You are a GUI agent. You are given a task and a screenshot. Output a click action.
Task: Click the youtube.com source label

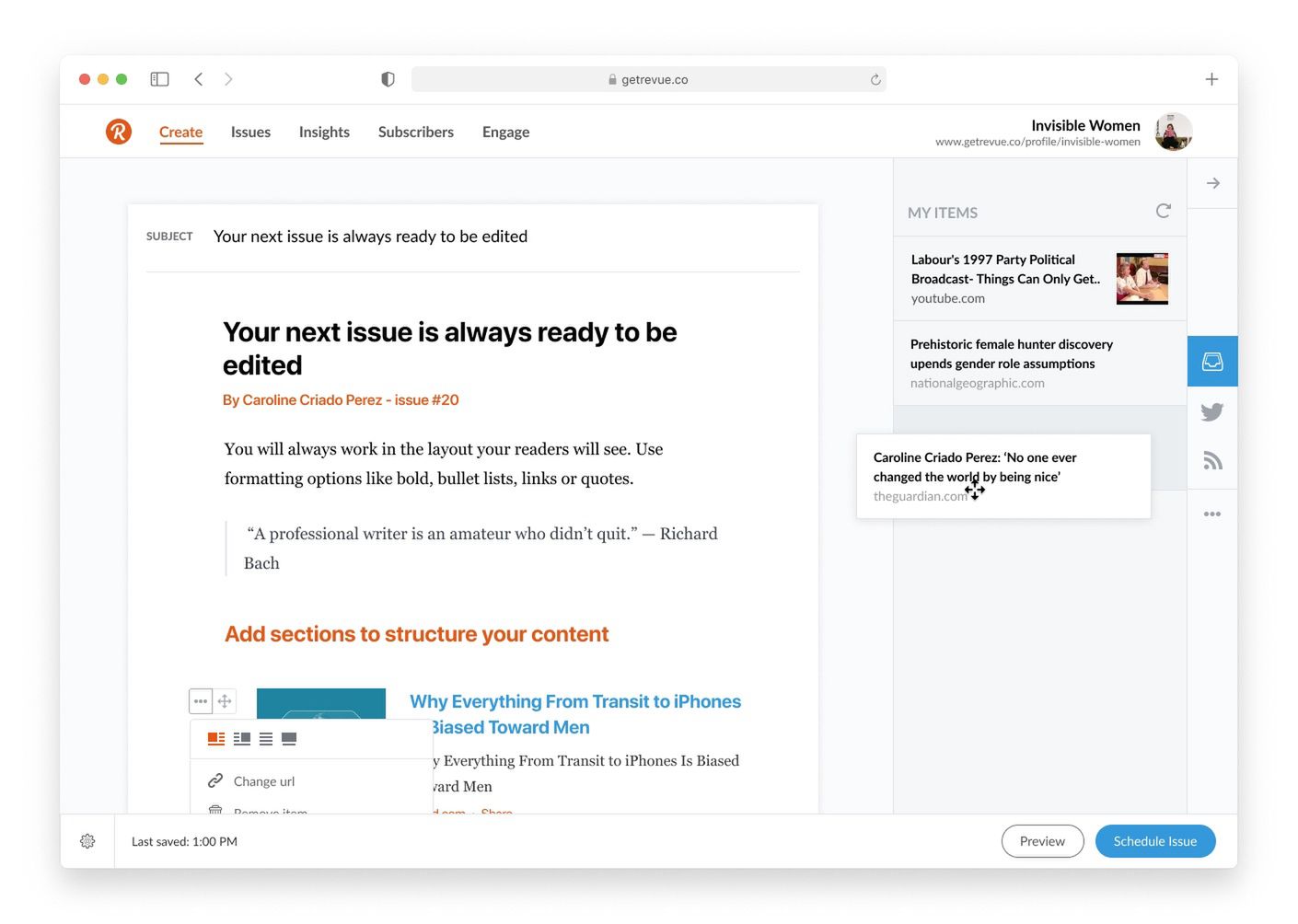(x=948, y=298)
